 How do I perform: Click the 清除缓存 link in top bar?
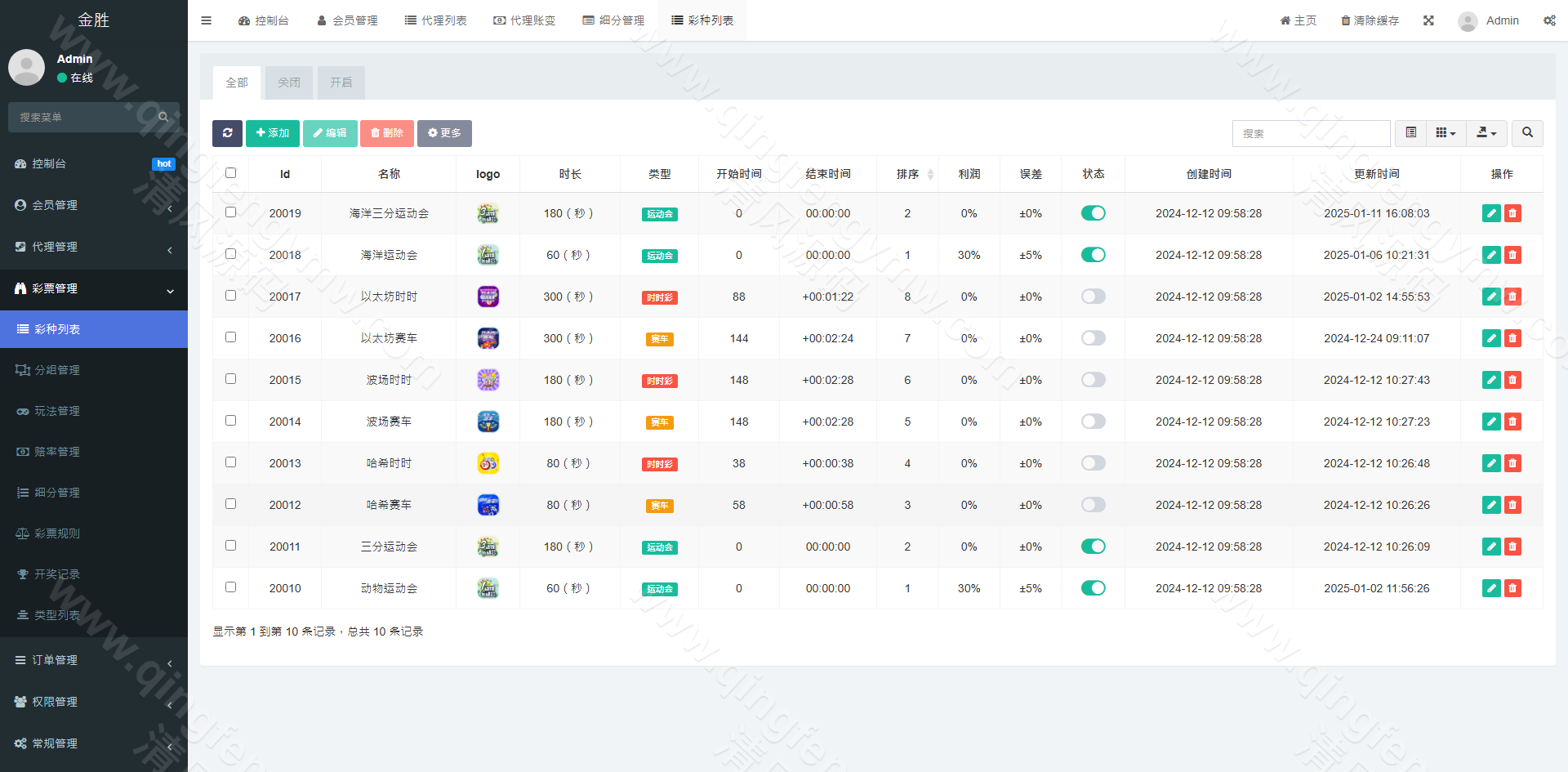(1370, 20)
